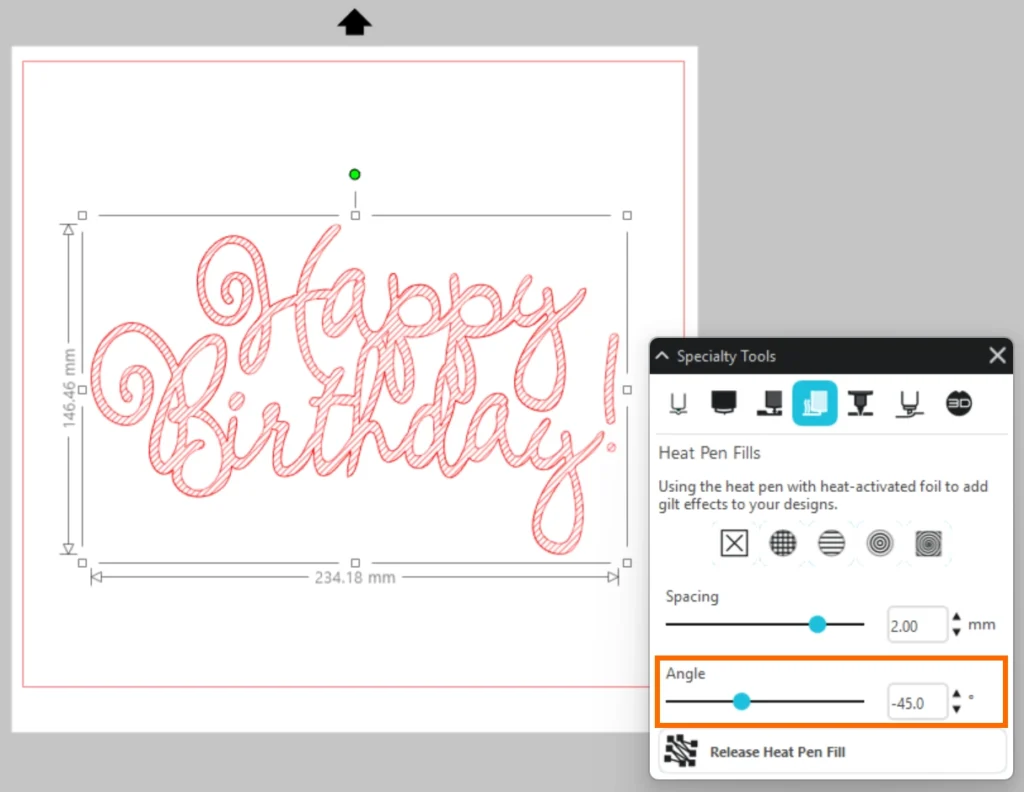The width and height of the screenshot is (1024, 792).
Task: Select the first blade tool icon in Specialty Tools
Action: 678,403
